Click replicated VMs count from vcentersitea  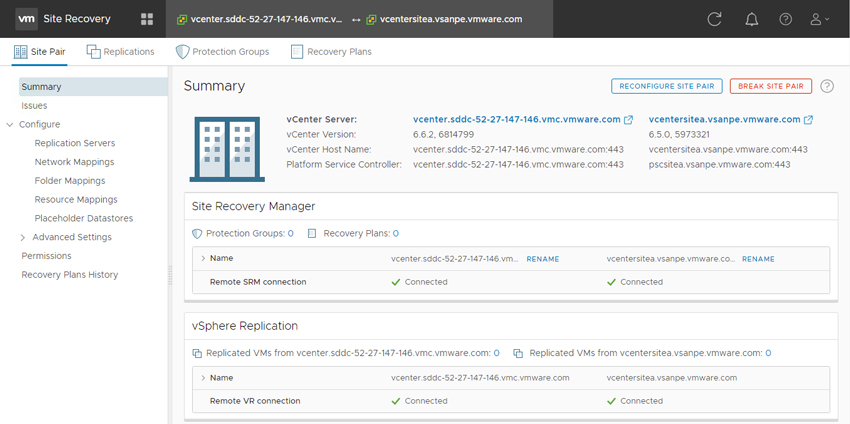(768, 354)
